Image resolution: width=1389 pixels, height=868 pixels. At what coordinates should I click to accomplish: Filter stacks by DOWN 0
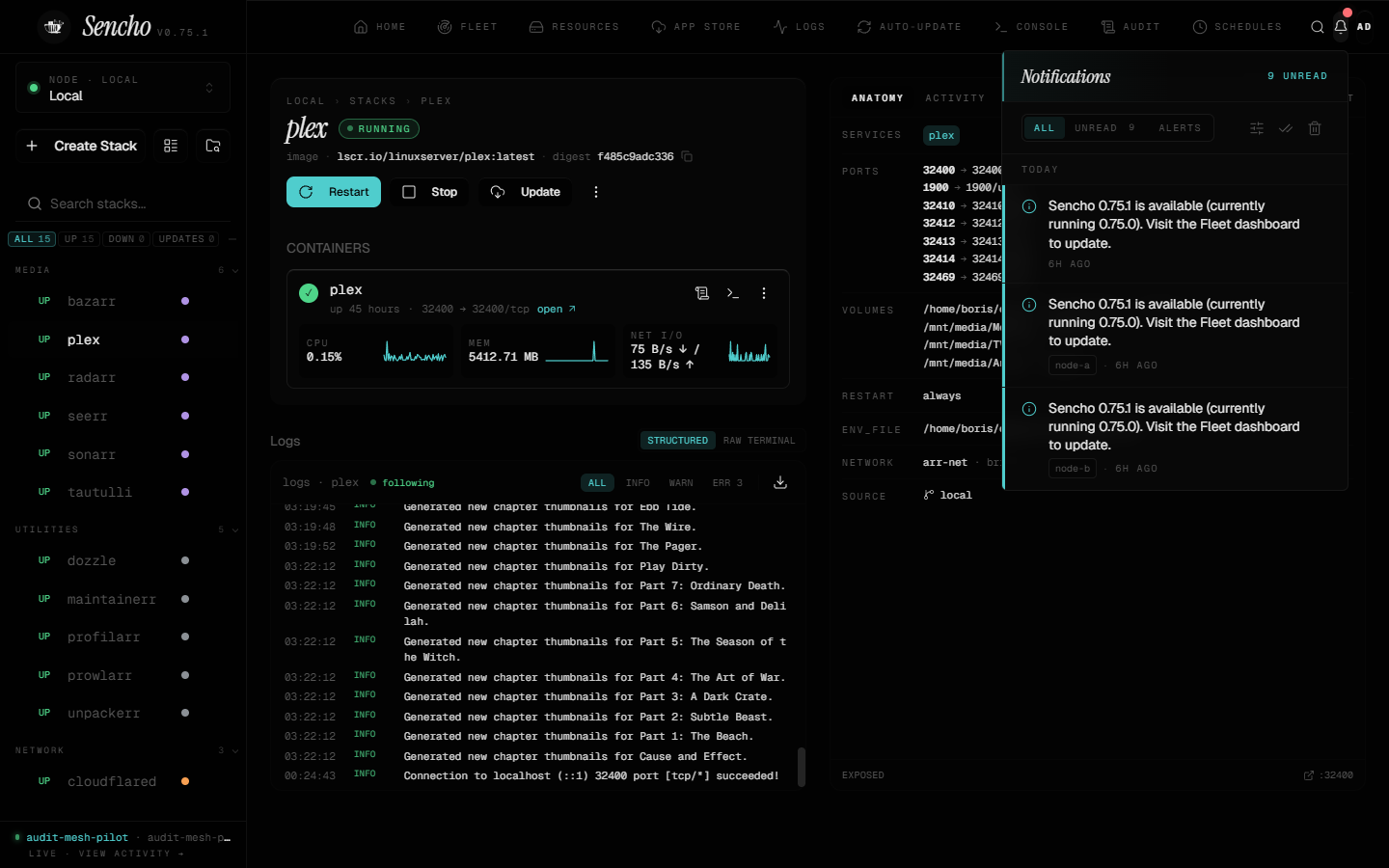(x=126, y=239)
